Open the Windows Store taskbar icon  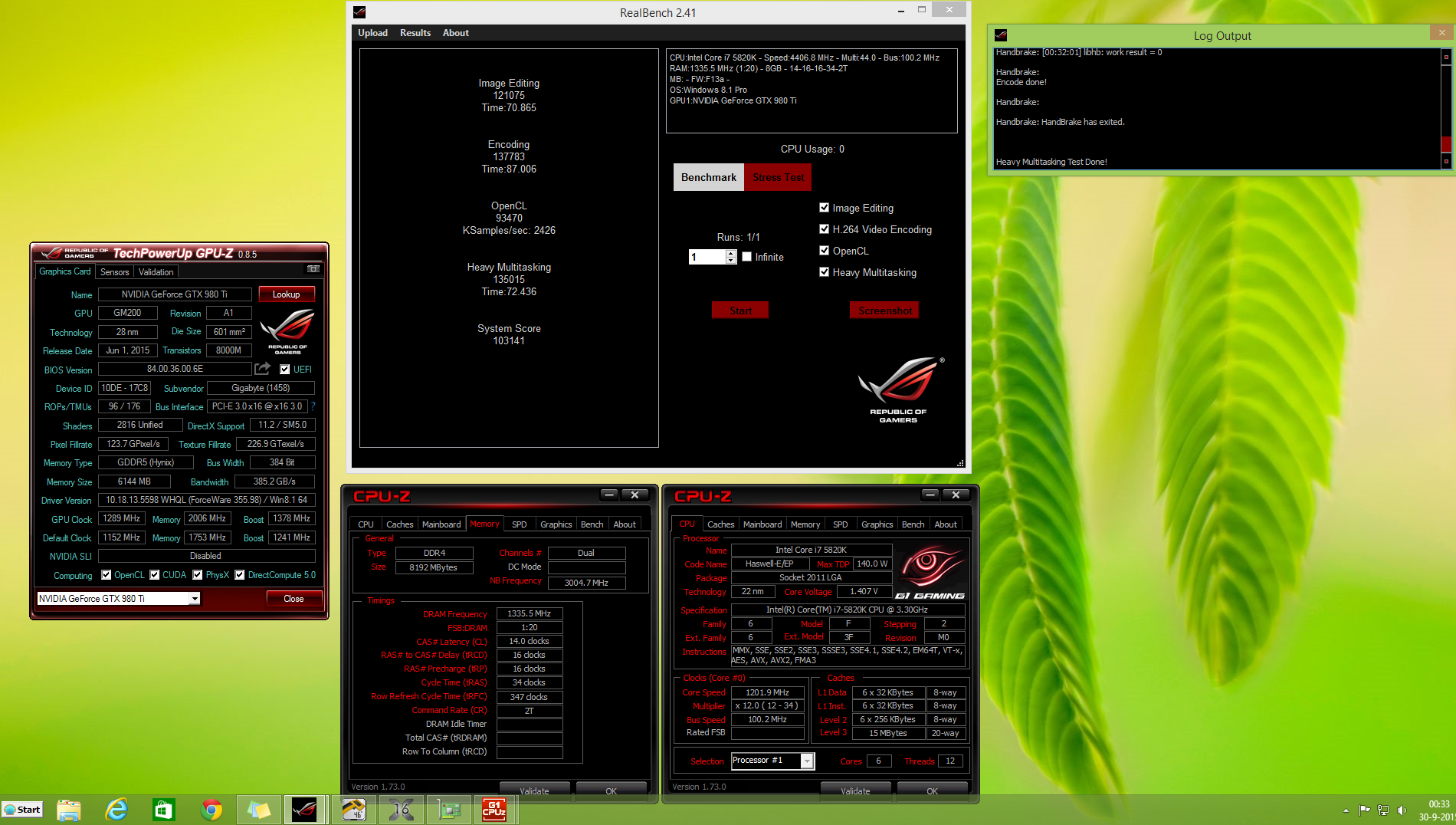(x=164, y=810)
